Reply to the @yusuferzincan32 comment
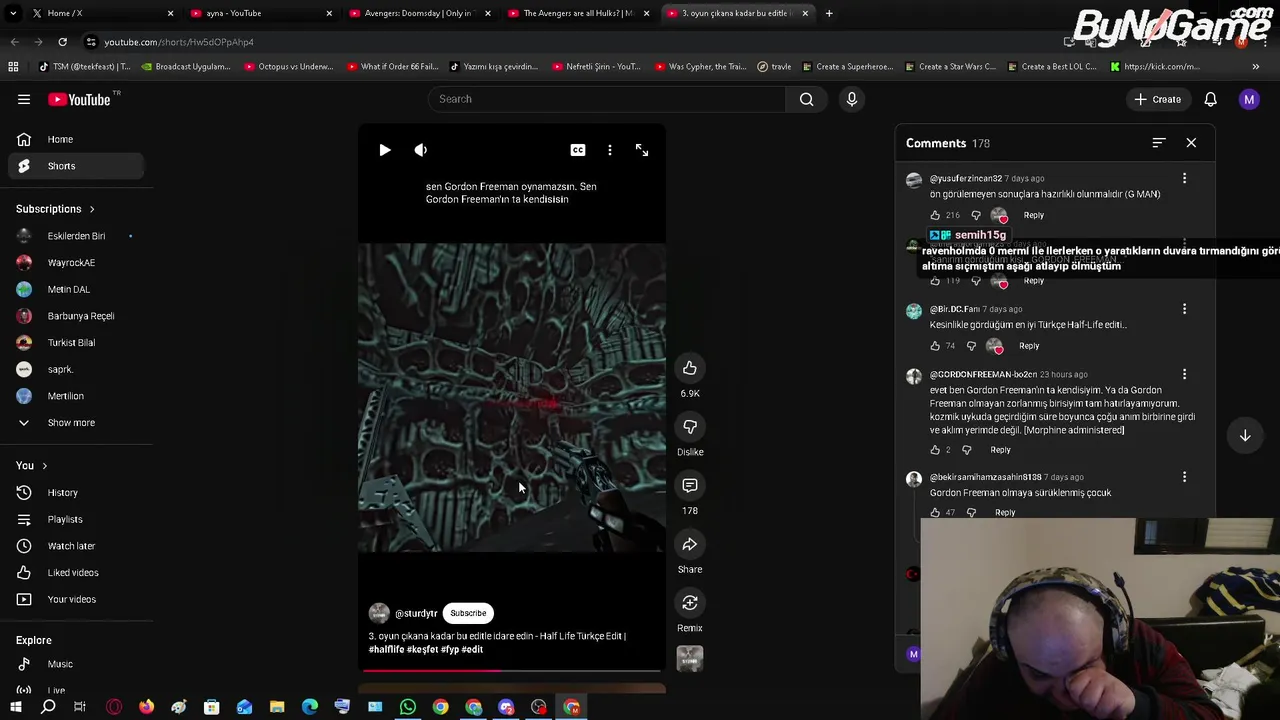The height and width of the screenshot is (720, 1280). point(1033,215)
